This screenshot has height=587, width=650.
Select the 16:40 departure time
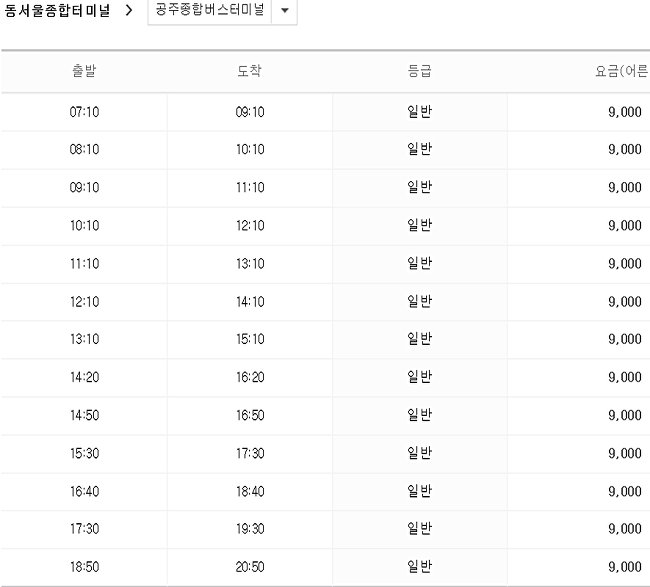84,492
